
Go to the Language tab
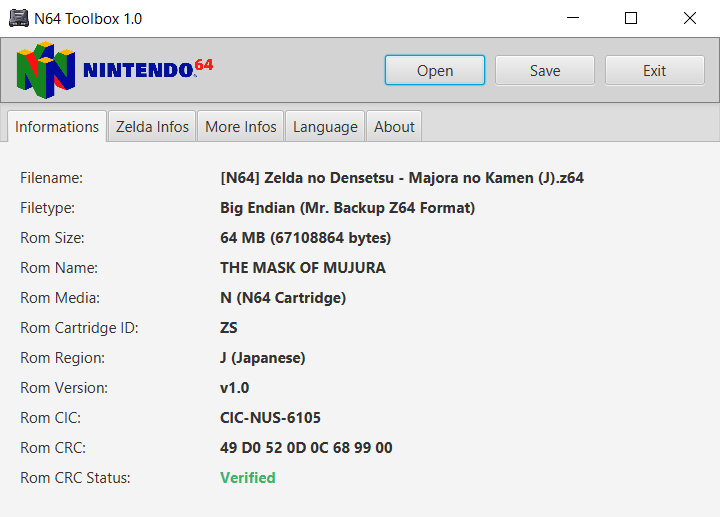click(325, 126)
